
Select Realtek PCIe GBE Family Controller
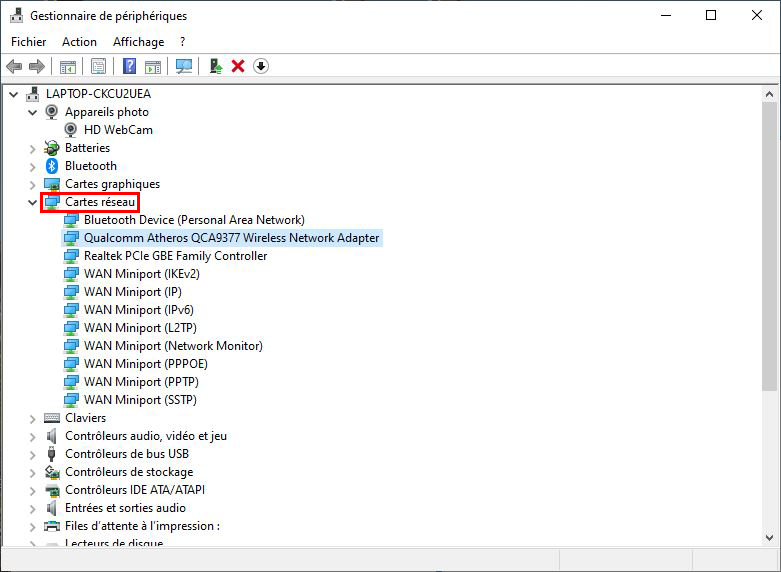tap(175, 256)
